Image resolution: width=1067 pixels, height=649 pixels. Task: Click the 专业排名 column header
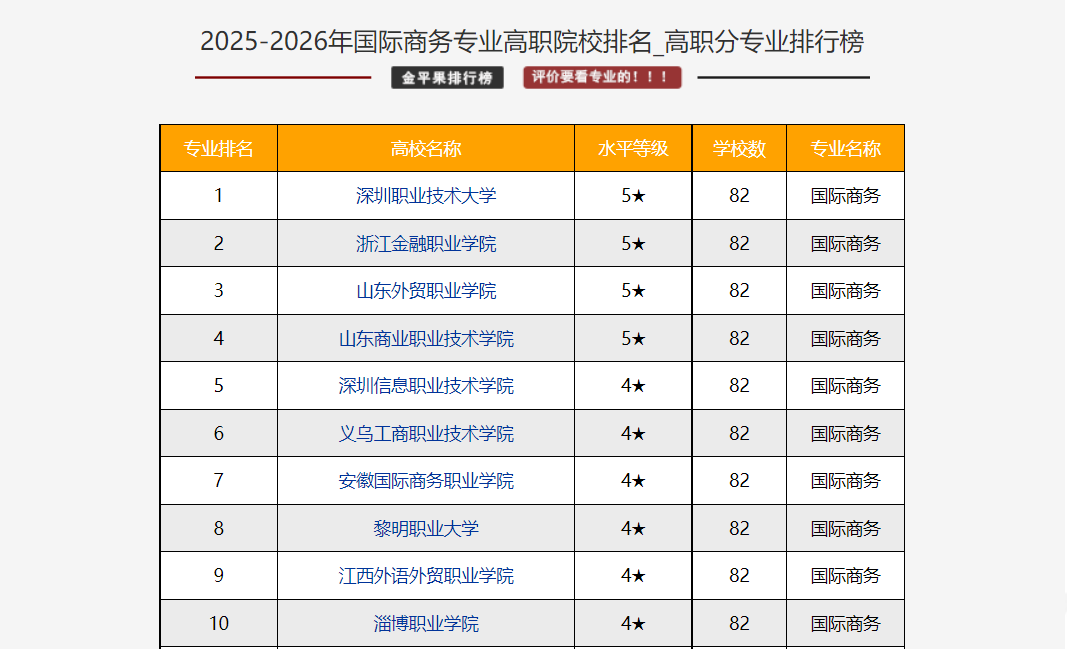click(x=218, y=149)
